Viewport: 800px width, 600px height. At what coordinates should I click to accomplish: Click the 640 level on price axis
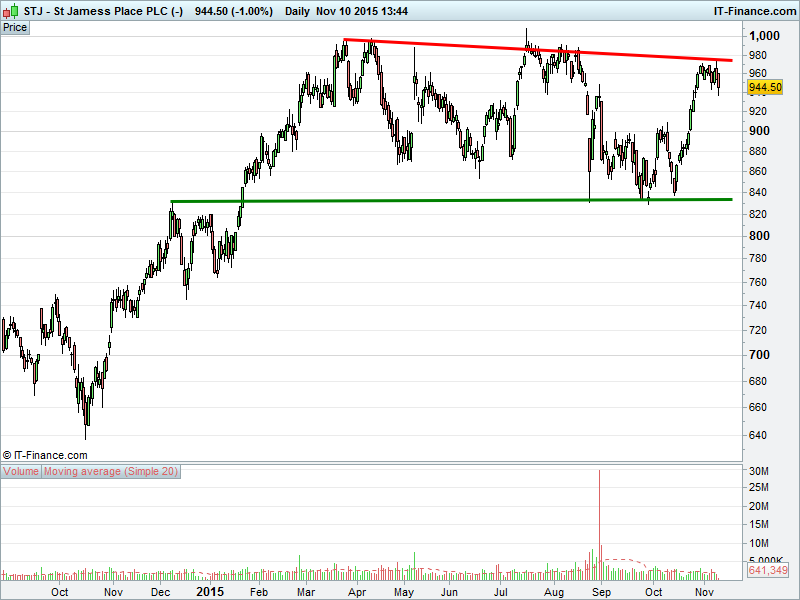(x=758, y=435)
